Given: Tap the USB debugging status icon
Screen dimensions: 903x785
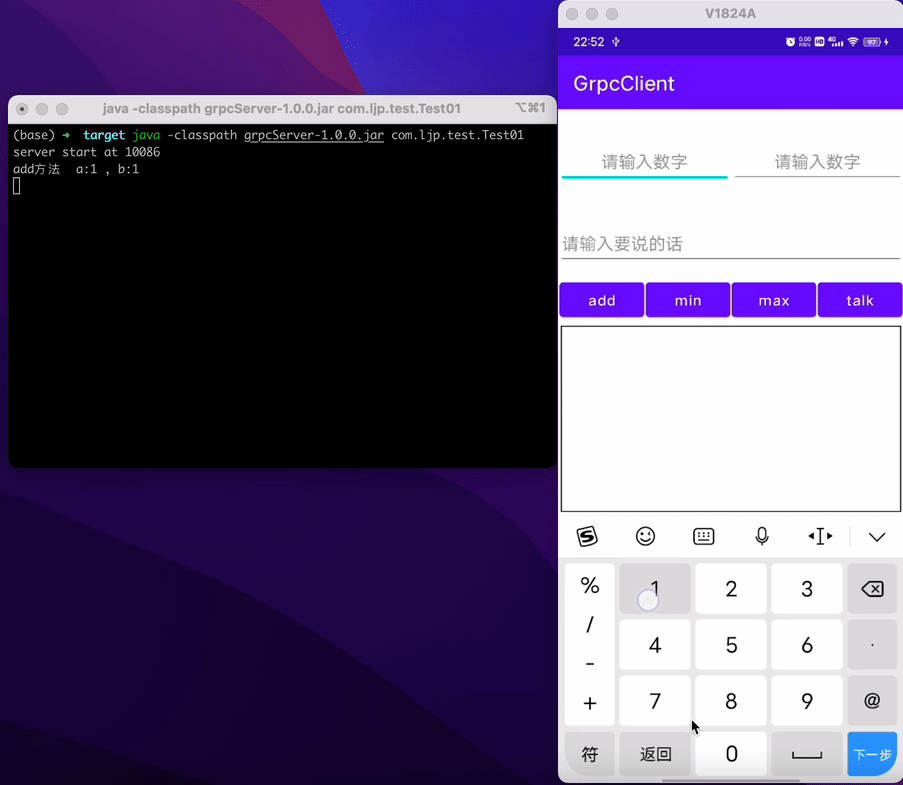Looking at the screenshot, I should (616, 41).
